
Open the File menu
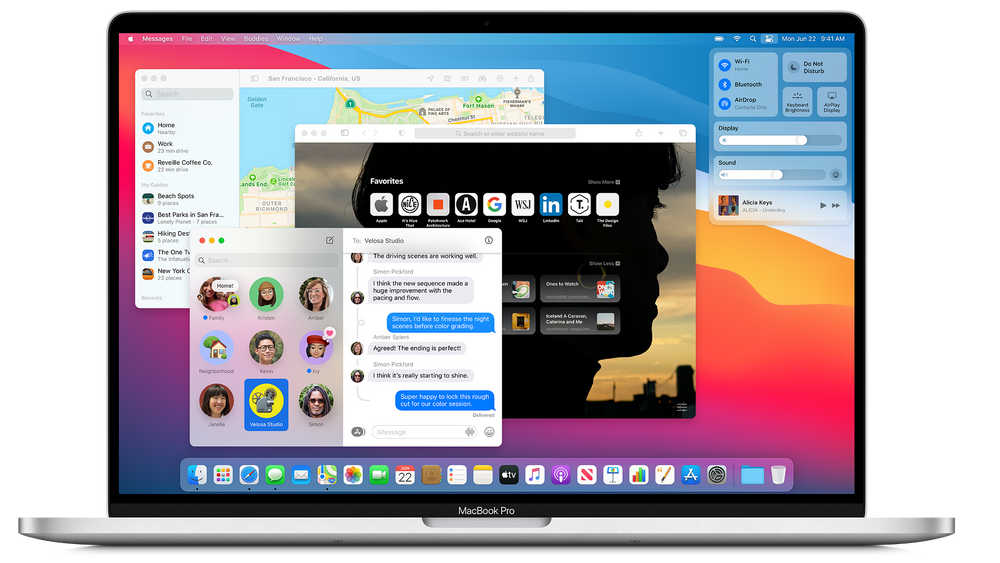pos(187,39)
